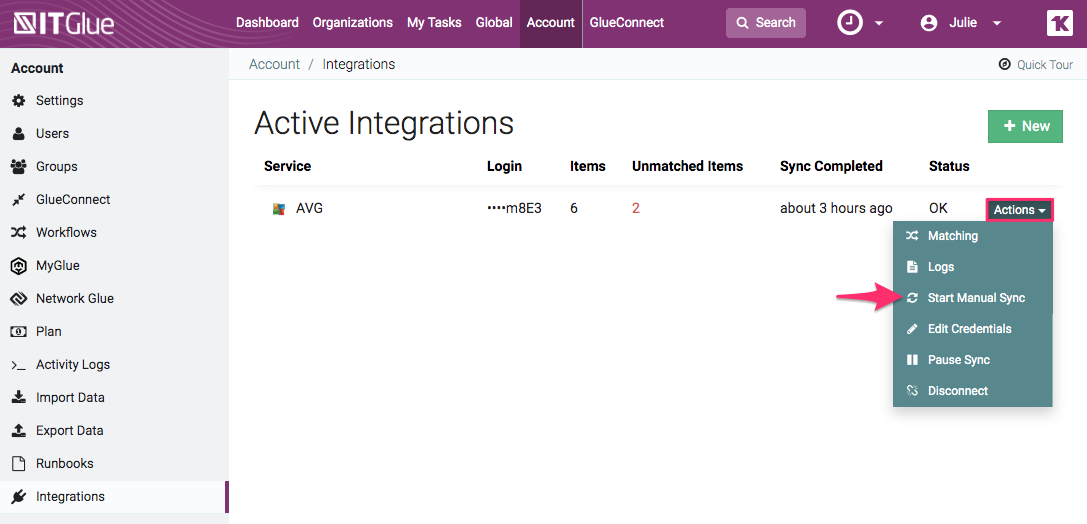Image resolution: width=1087 pixels, height=524 pixels.
Task: Click the magnifier icon in Search
Action: click(x=742, y=23)
